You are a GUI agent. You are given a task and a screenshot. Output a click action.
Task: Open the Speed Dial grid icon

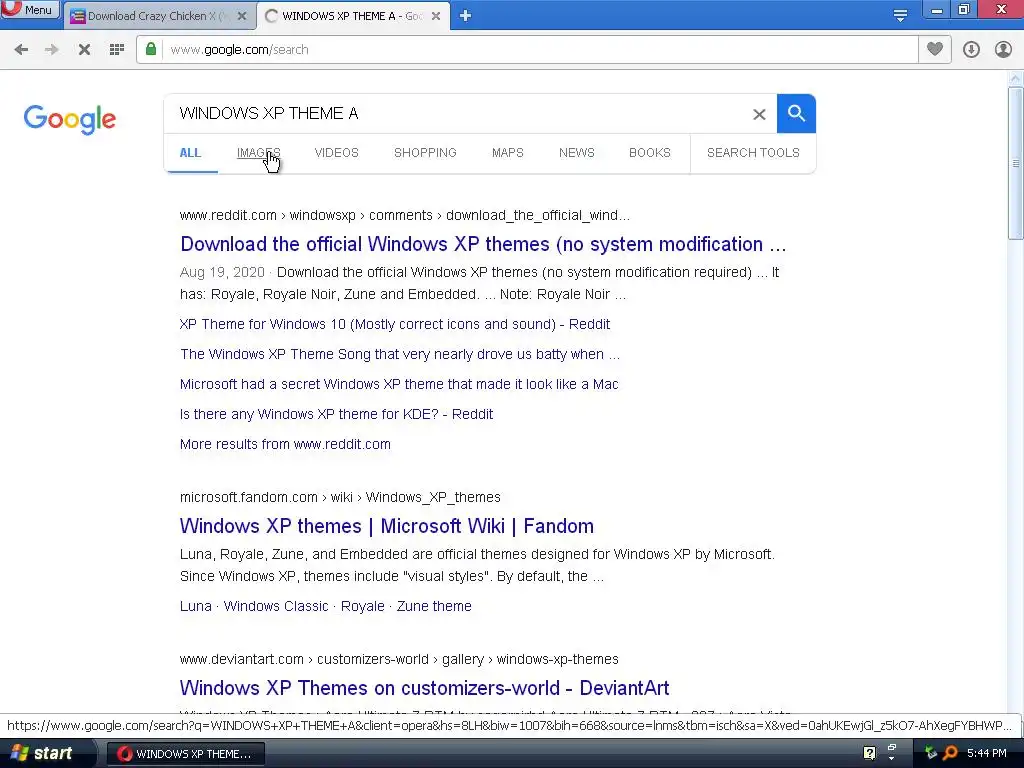tap(117, 50)
